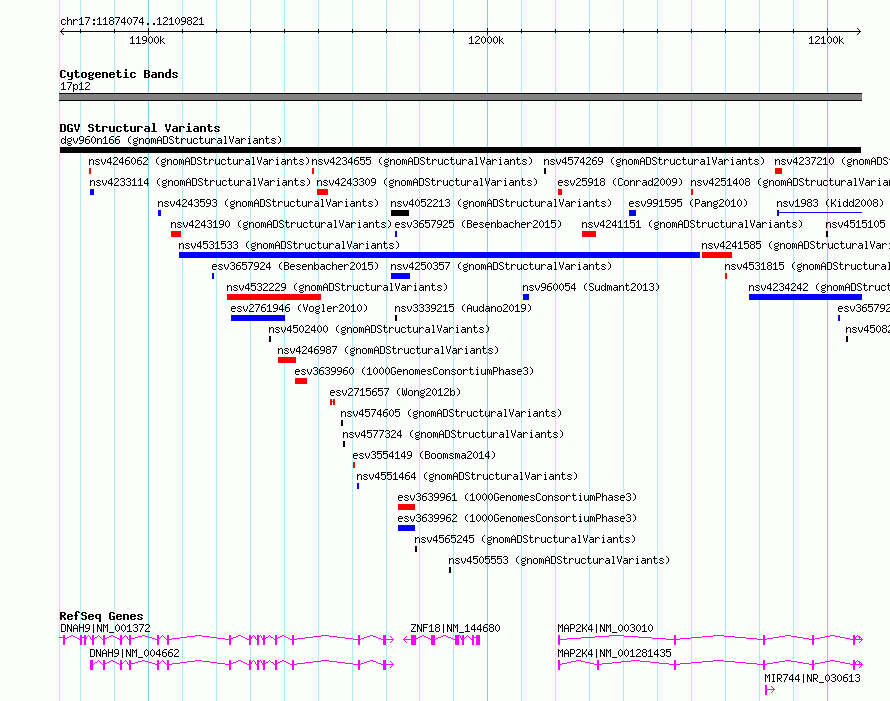Click the red nsv4241151 variant bar

[589, 234]
